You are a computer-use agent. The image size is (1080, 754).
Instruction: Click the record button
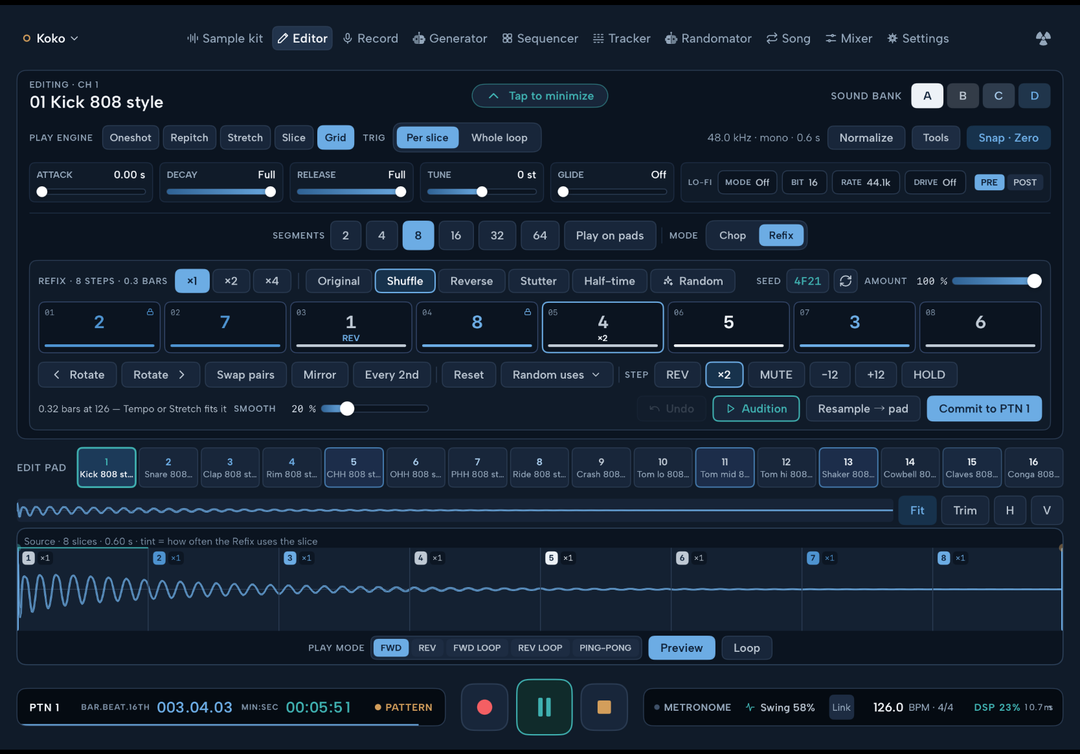point(484,707)
